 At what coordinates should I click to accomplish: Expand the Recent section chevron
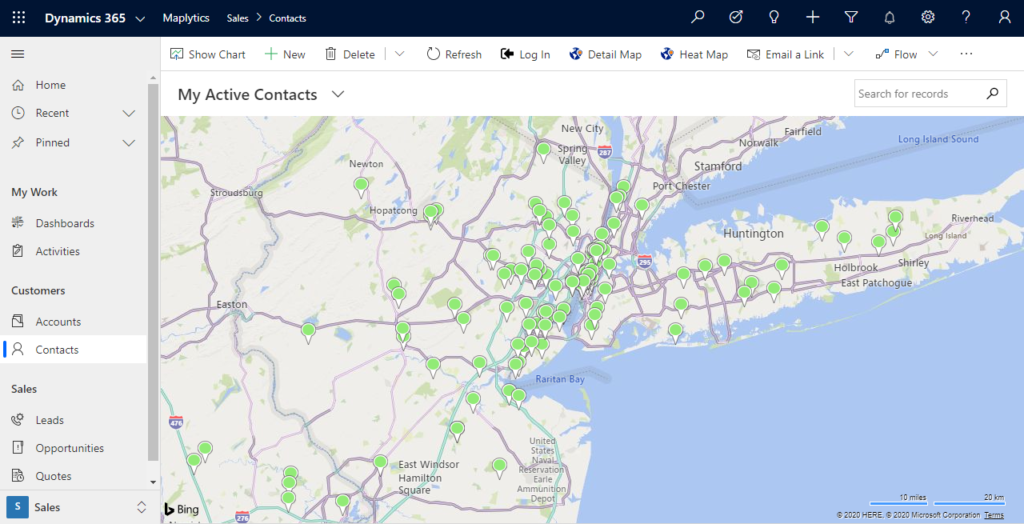129,113
